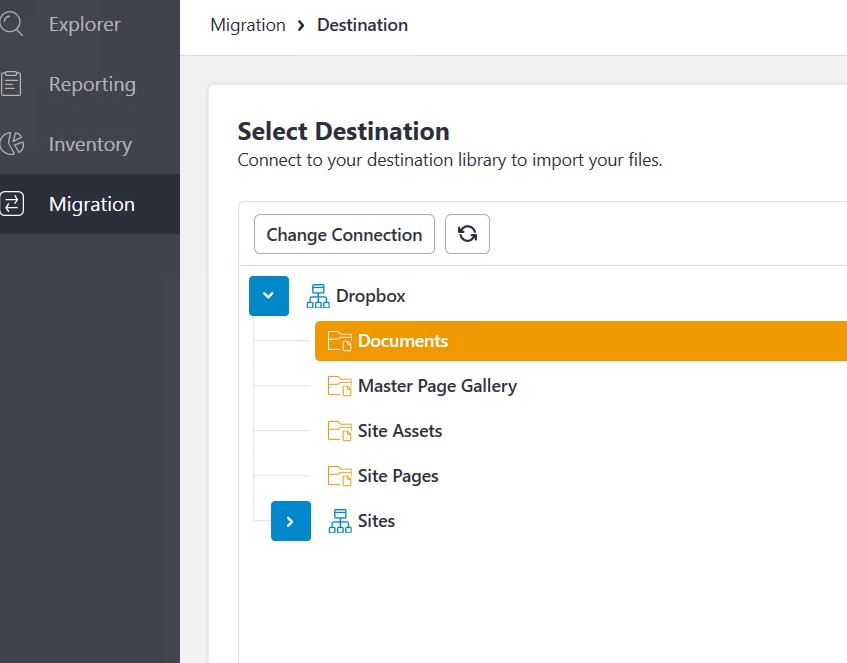The width and height of the screenshot is (847, 663).
Task: Select the Site Assets library
Action: (x=400, y=431)
